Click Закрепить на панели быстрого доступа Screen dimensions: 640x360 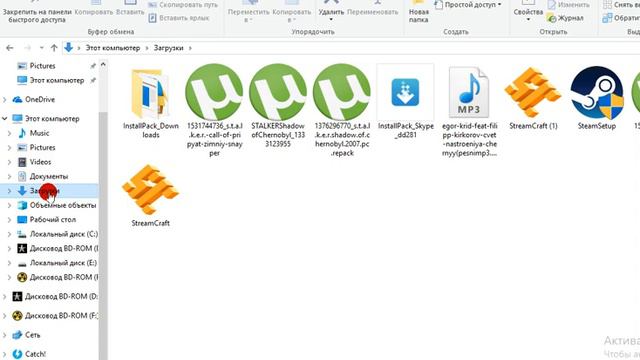(37, 12)
